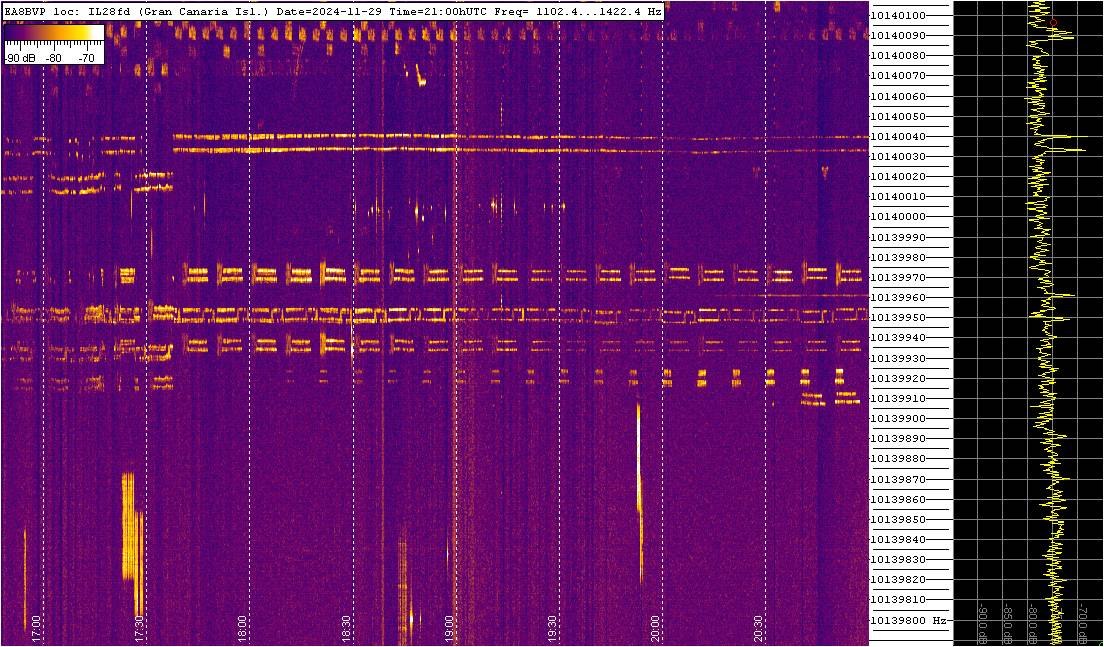
Task: Click frequency label 10139820
Action: click(898, 580)
